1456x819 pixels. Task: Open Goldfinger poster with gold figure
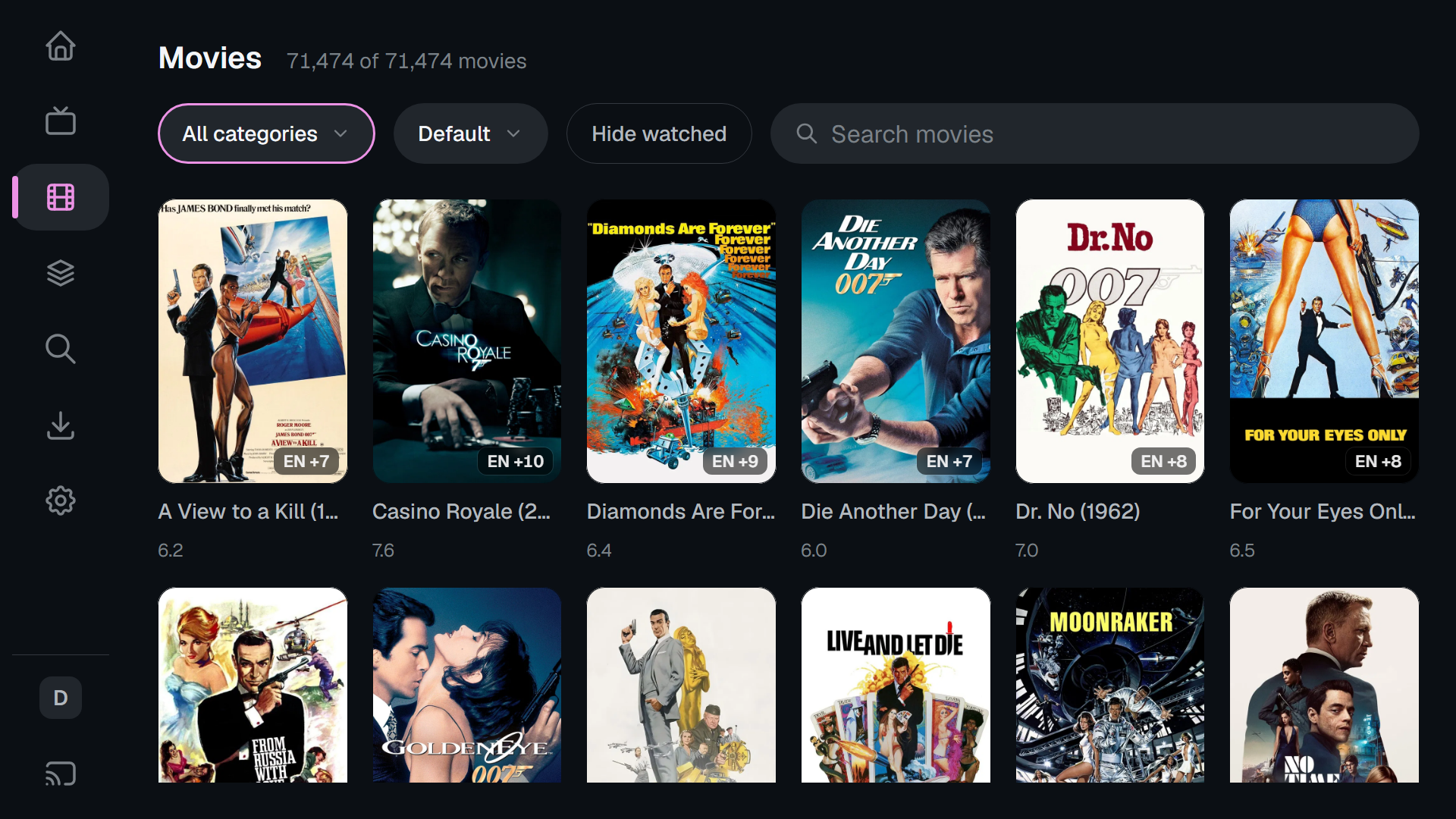pos(682,685)
